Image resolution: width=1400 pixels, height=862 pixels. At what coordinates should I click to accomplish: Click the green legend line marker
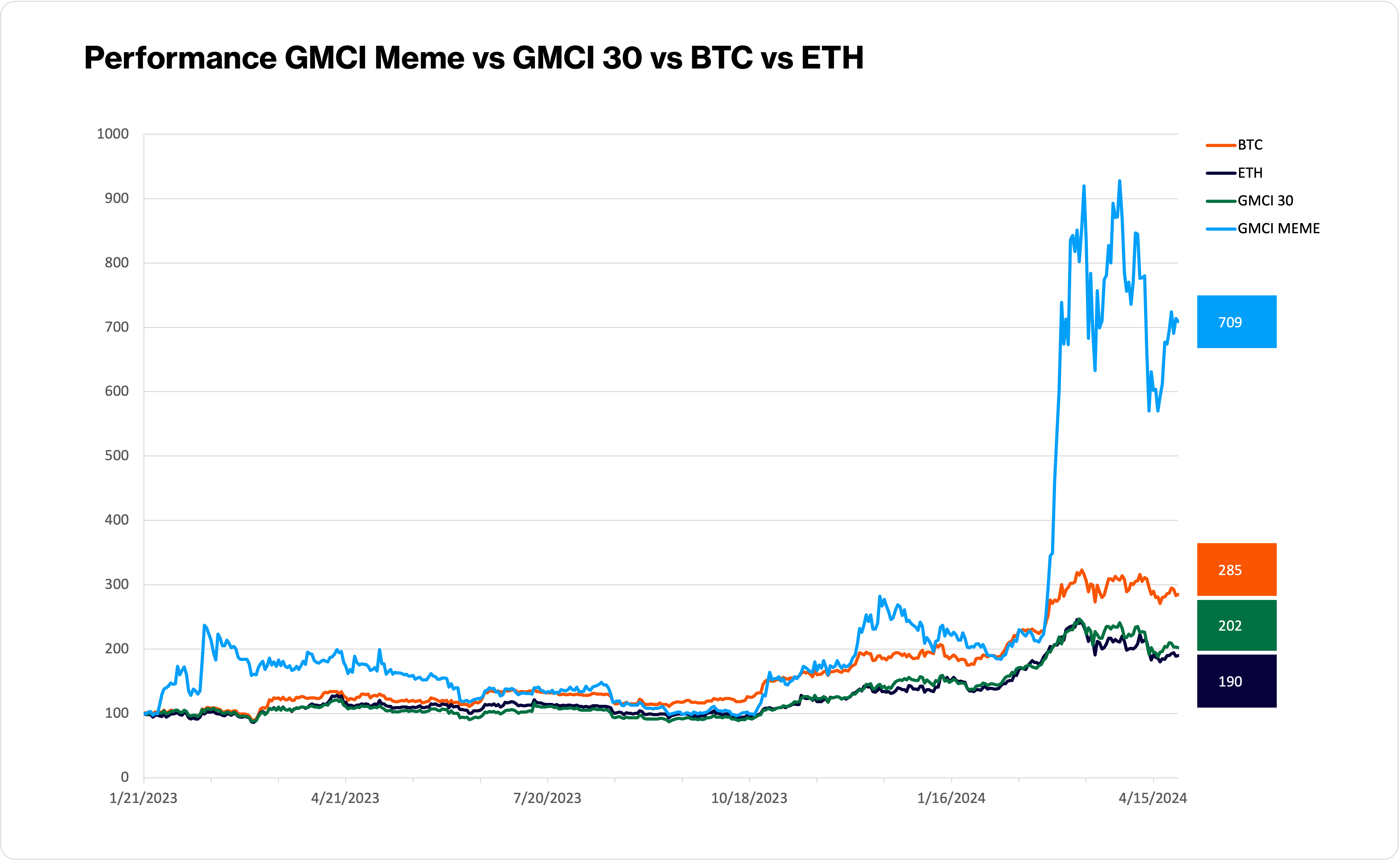tap(1221, 201)
